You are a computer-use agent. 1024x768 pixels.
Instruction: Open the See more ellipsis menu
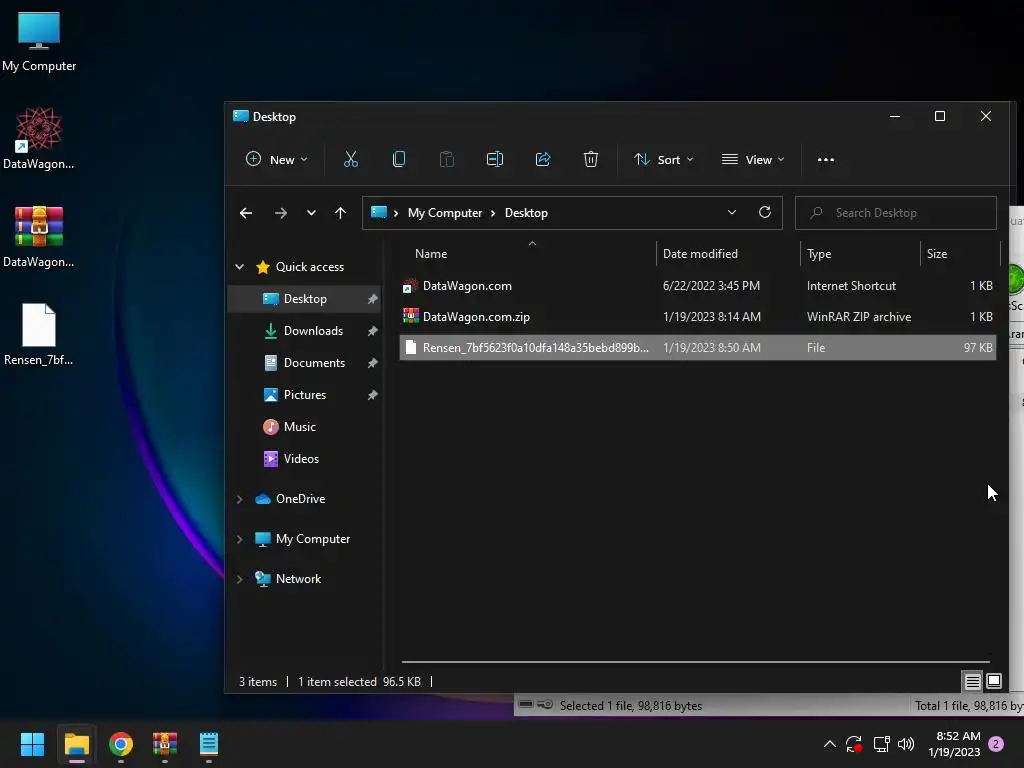pyautogui.click(x=825, y=159)
